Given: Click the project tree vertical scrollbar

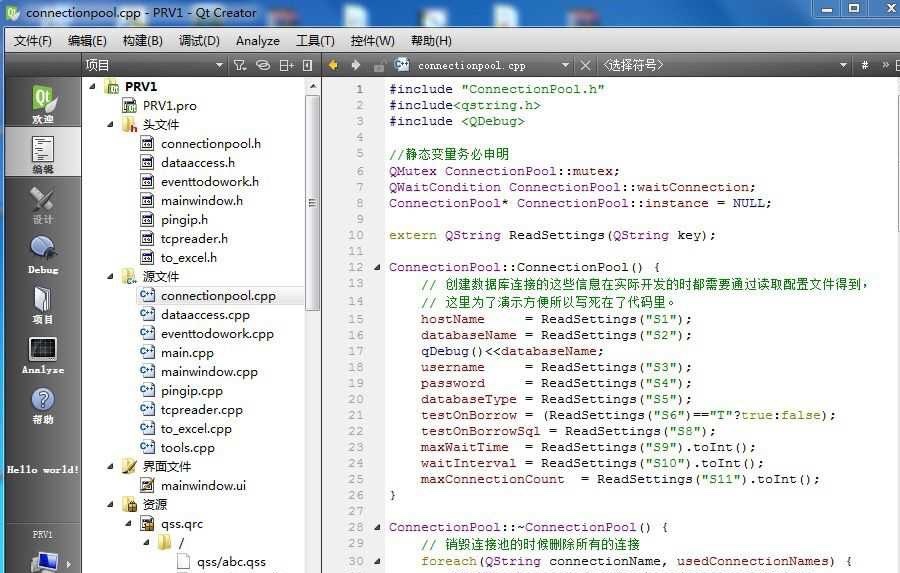Looking at the screenshot, I should tap(313, 203).
